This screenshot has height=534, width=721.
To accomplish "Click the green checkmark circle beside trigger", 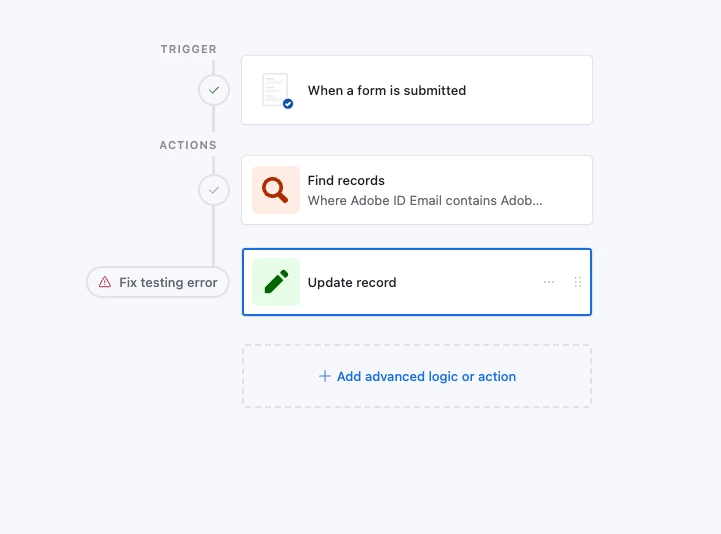I will coord(214,90).
